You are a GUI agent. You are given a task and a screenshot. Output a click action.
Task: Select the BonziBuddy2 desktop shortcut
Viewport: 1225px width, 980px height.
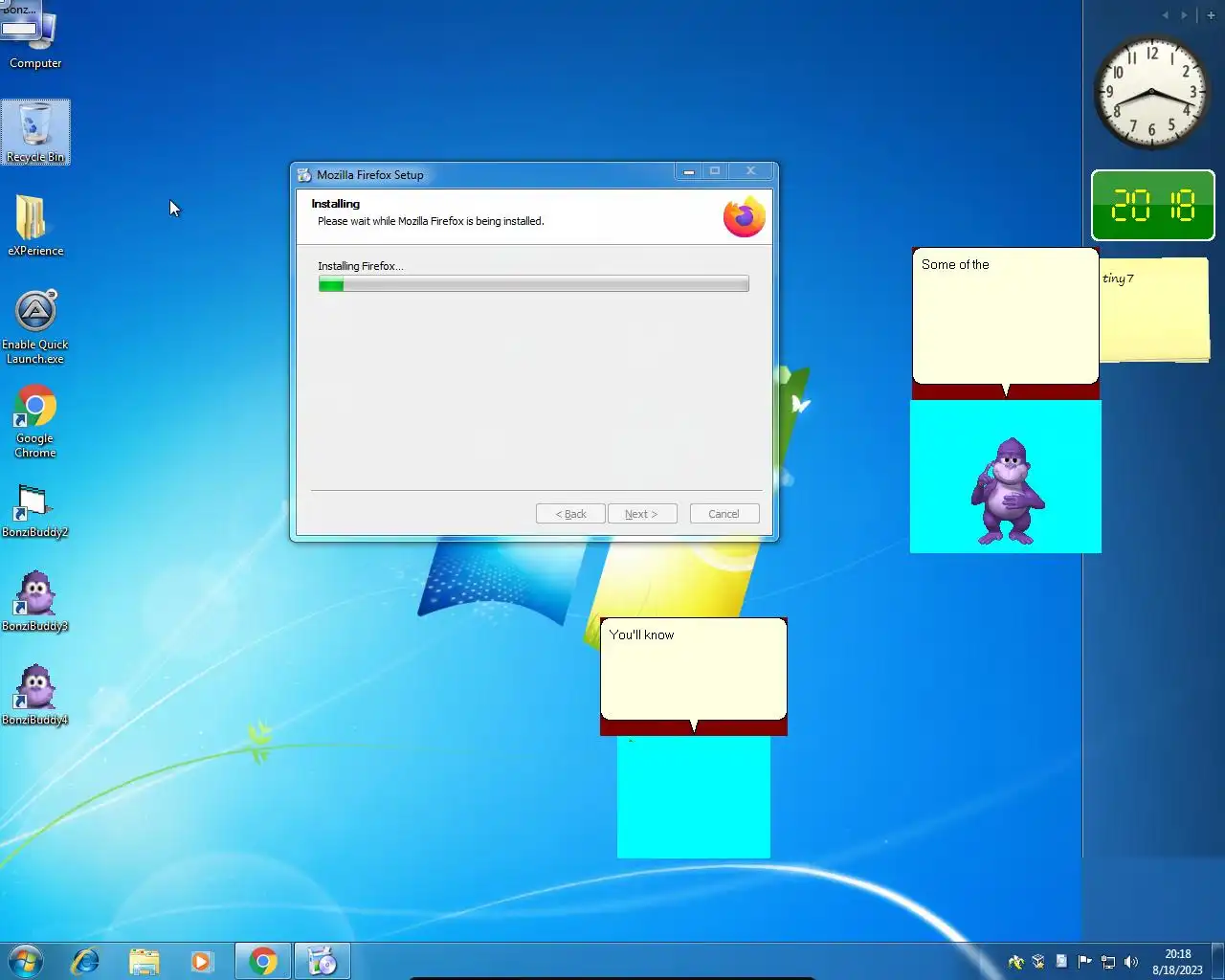[x=35, y=511]
